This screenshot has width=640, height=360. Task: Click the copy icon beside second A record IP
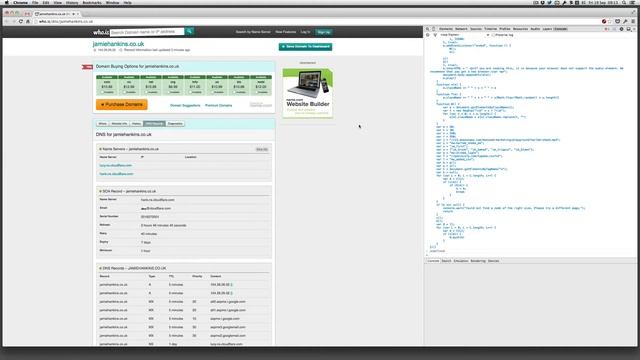point(231,293)
